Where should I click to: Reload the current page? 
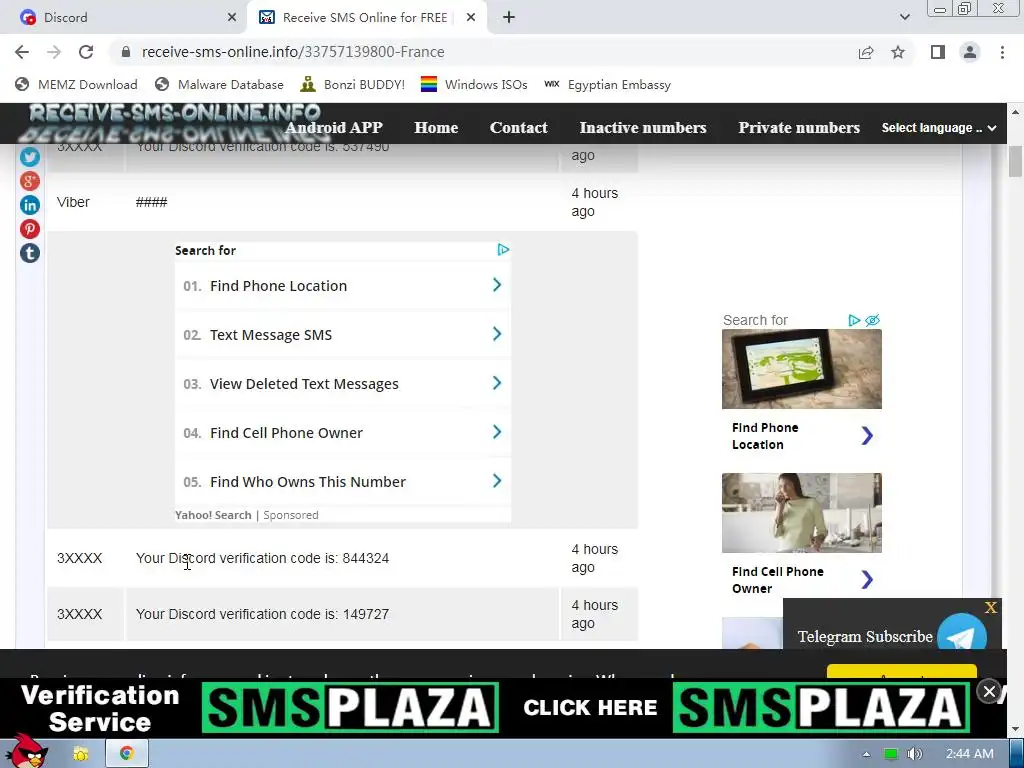pyautogui.click(x=86, y=52)
